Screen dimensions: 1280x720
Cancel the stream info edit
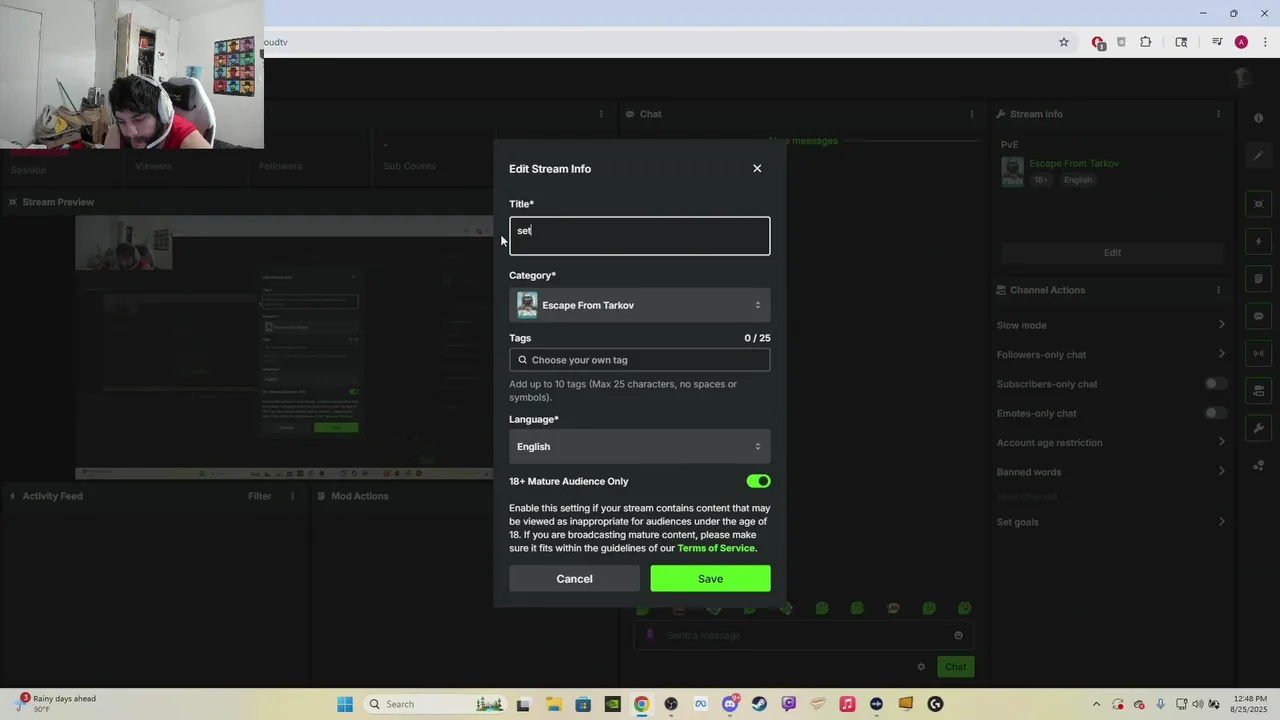click(x=574, y=578)
